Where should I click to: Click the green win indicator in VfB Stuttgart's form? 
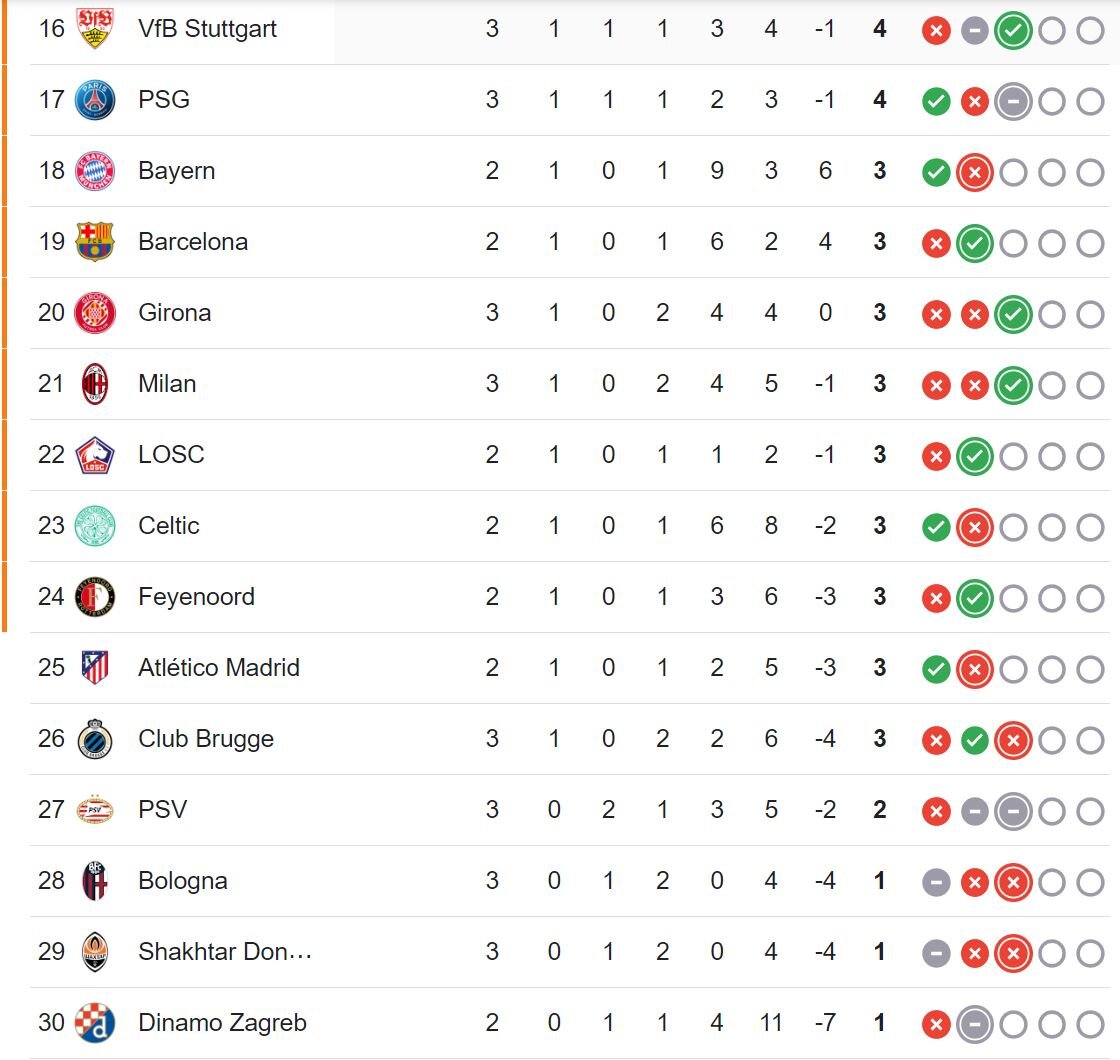pyautogui.click(x=1012, y=31)
